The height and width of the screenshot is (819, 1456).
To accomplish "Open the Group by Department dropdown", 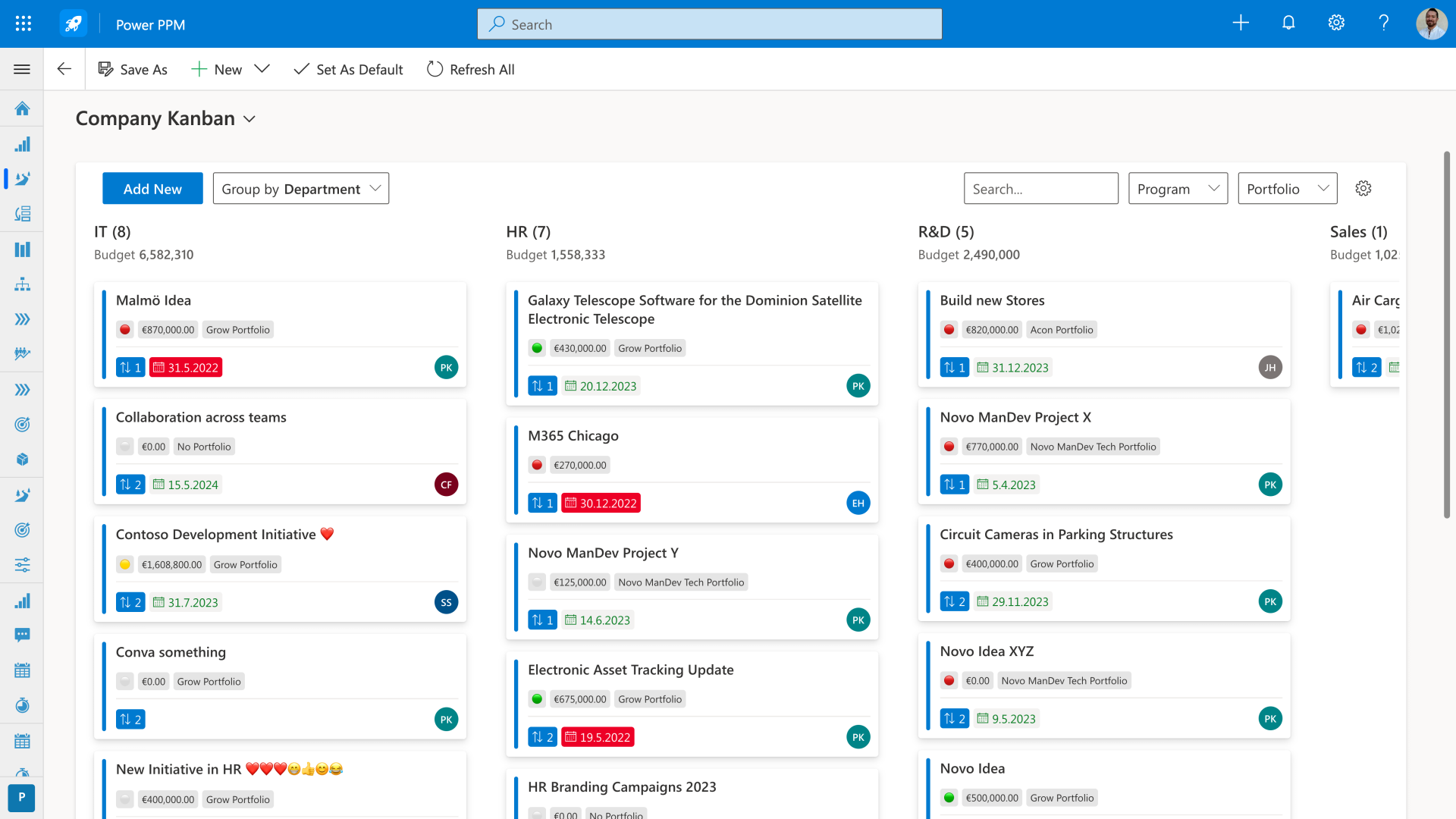I will coord(301,189).
